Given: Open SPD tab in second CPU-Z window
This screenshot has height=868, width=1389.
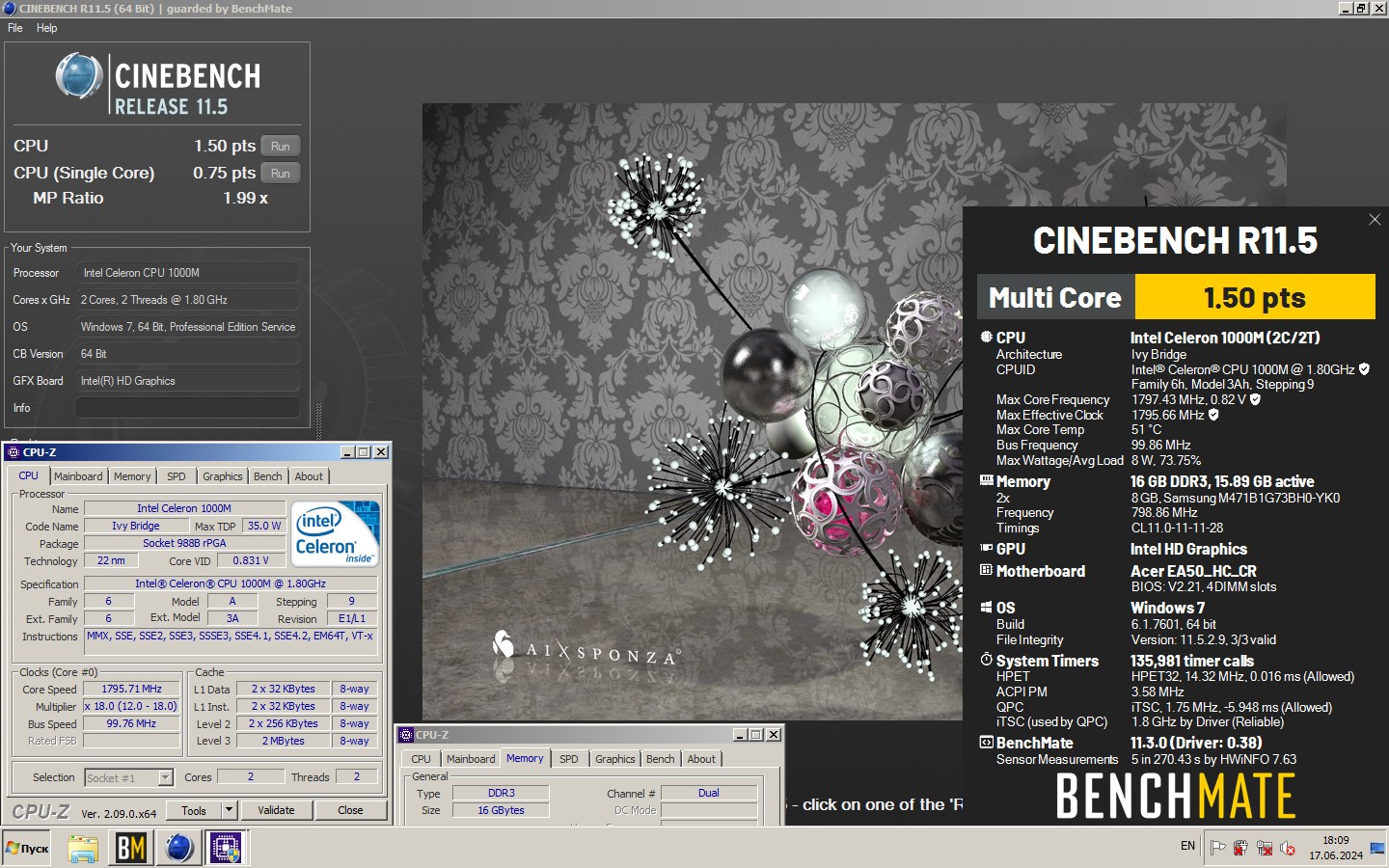Looking at the screenshot, I should coord(569,759).
